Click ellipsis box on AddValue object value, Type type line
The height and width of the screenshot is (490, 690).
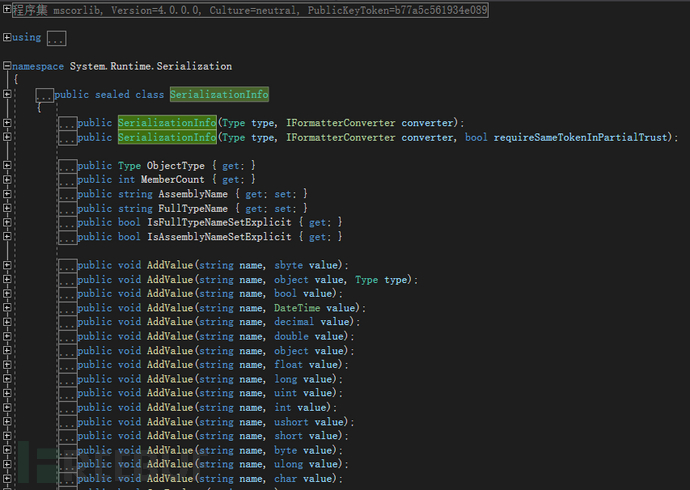click(x=68, y=280)
